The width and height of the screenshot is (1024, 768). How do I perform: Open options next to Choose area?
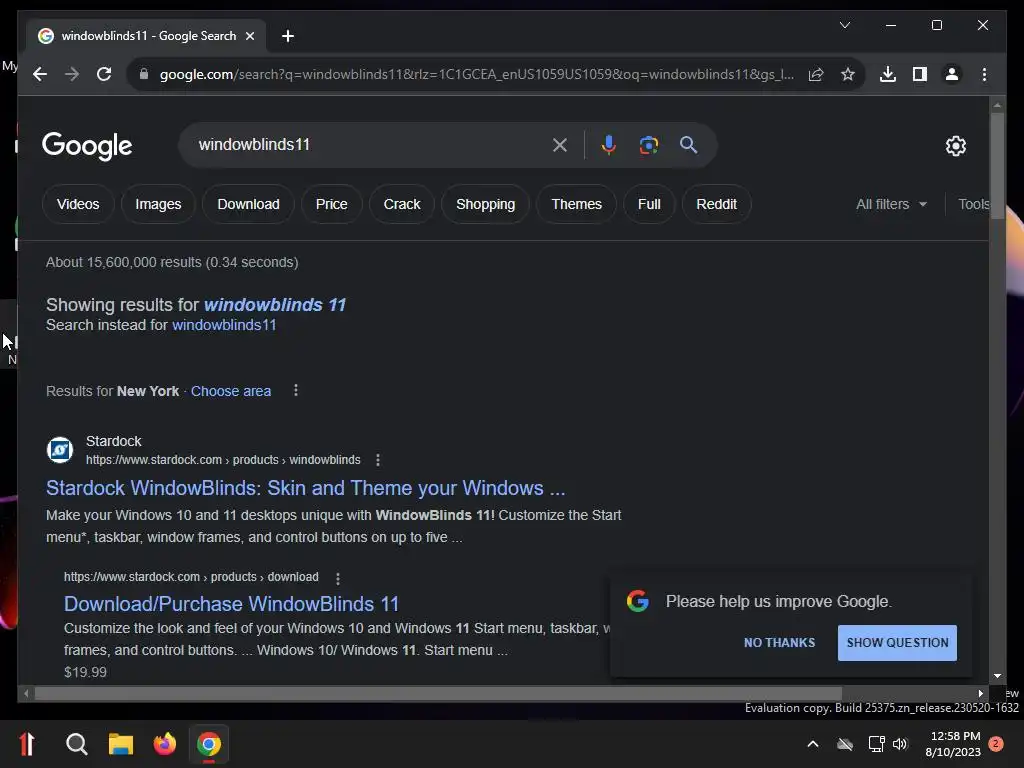(296, 391)
